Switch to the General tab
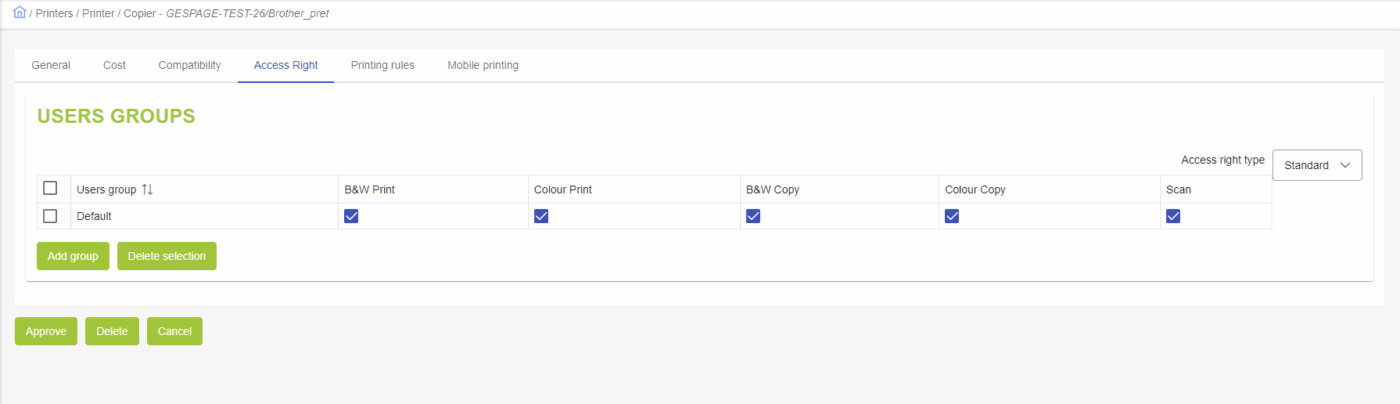This screenshot has width=1400, height=404. coord(51,65)
